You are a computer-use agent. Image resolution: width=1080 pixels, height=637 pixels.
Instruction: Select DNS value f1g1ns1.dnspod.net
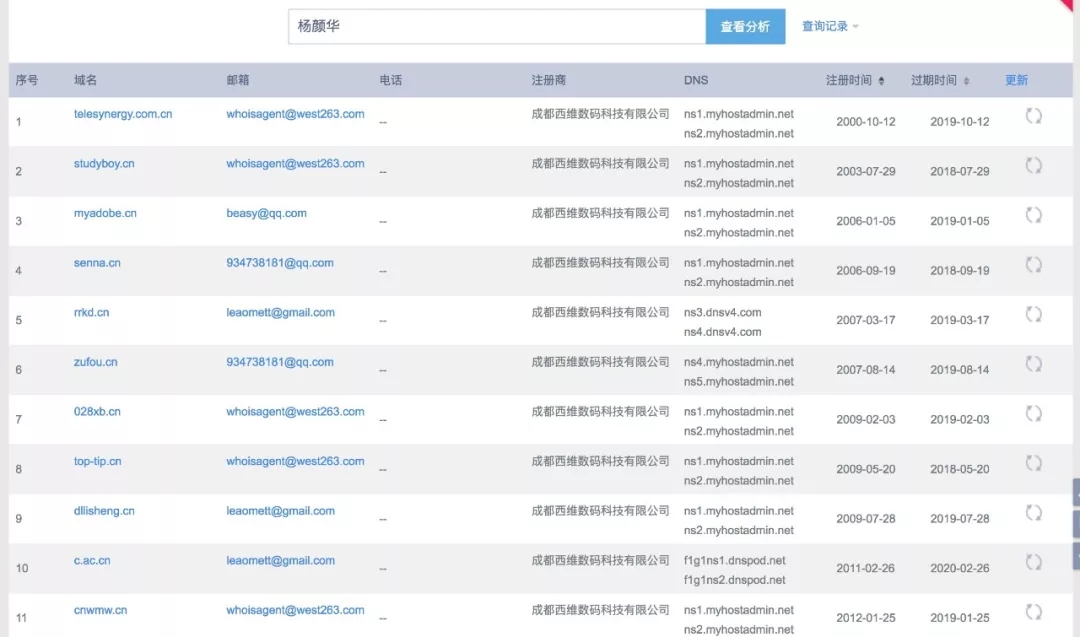(734, 560)
